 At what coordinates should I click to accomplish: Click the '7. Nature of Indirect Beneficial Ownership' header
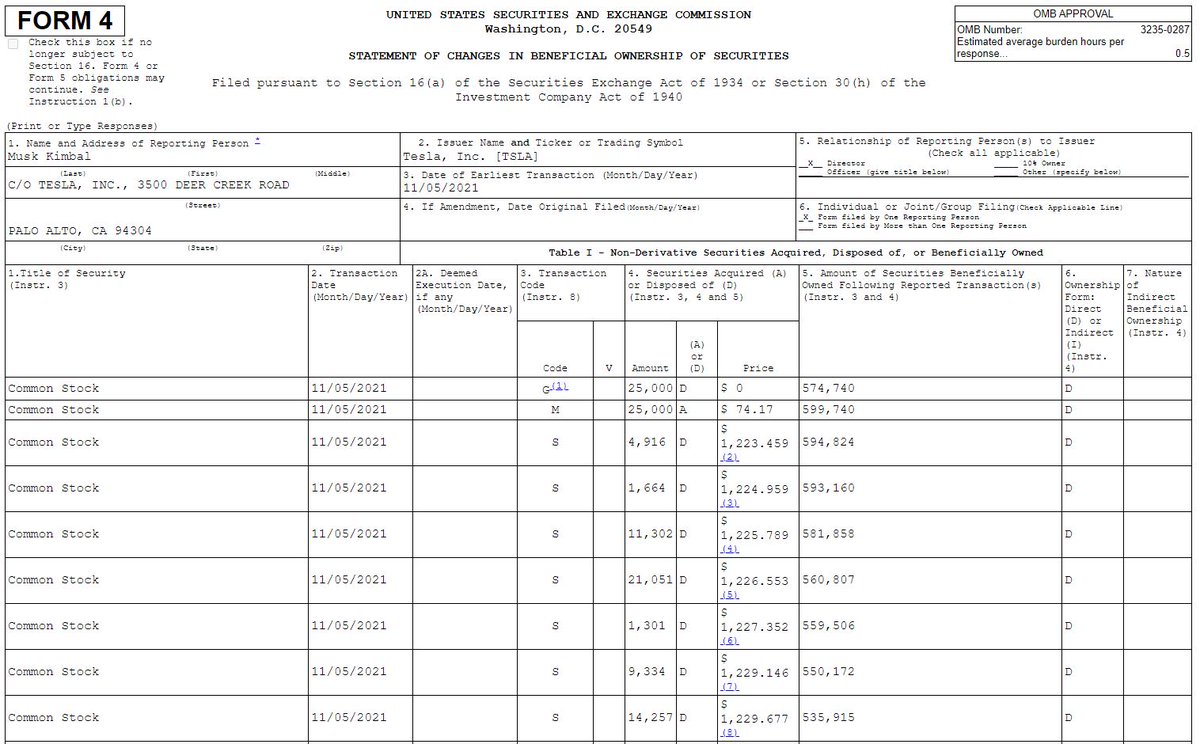(1158, 303)
